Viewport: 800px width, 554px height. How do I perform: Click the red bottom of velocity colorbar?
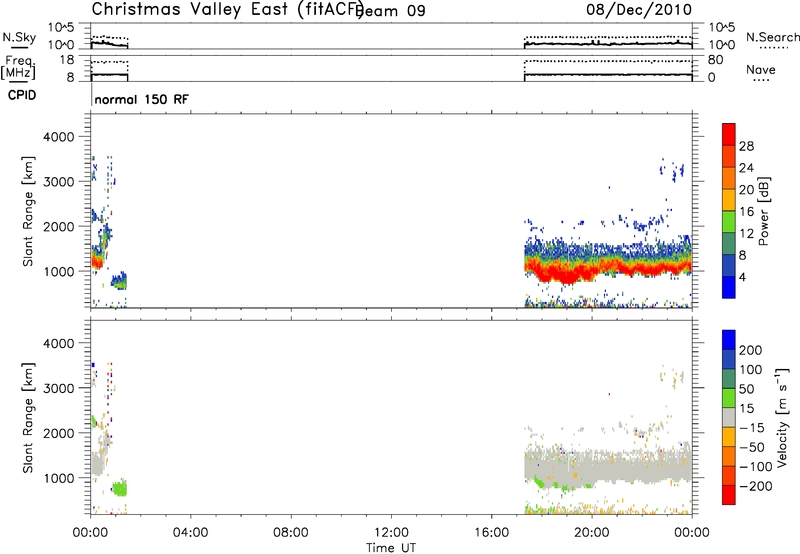point(729,495)
